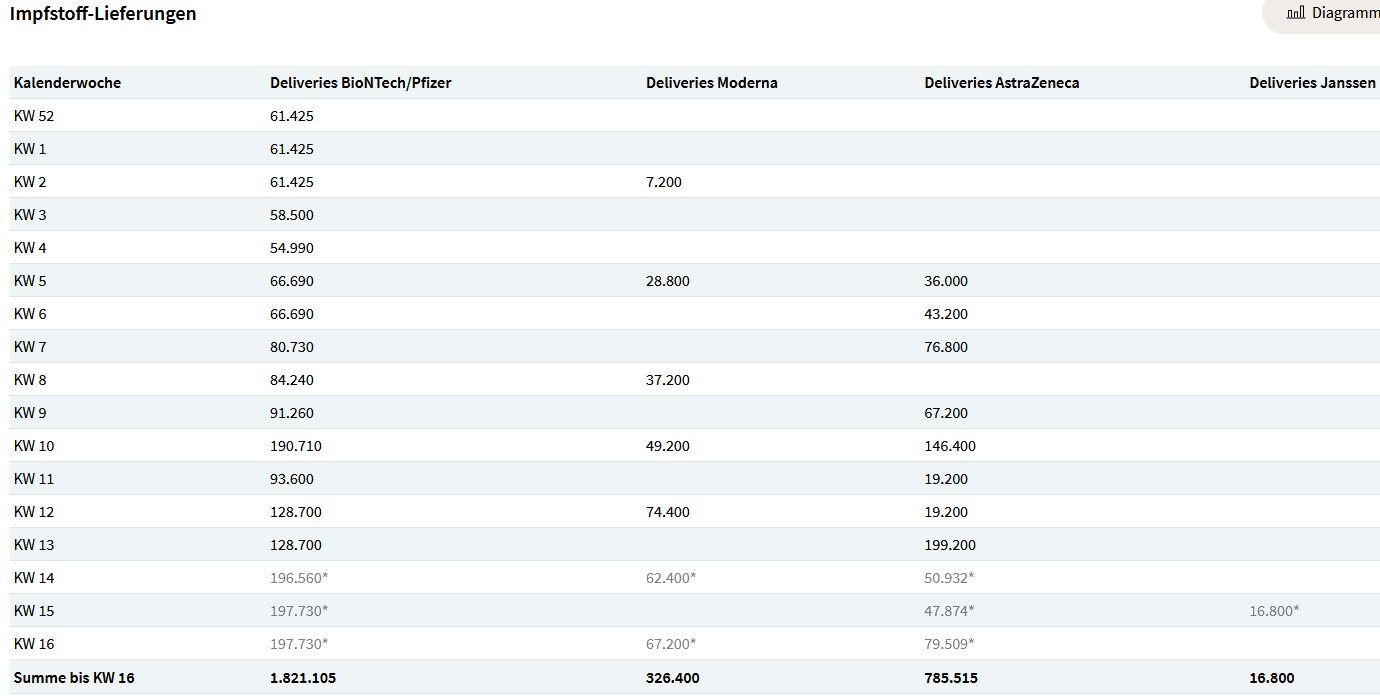Viewport: 1380px width, 700px height.
Task: Select Janssen total 16.800 in Summe row
Action: click(1272, 678)
